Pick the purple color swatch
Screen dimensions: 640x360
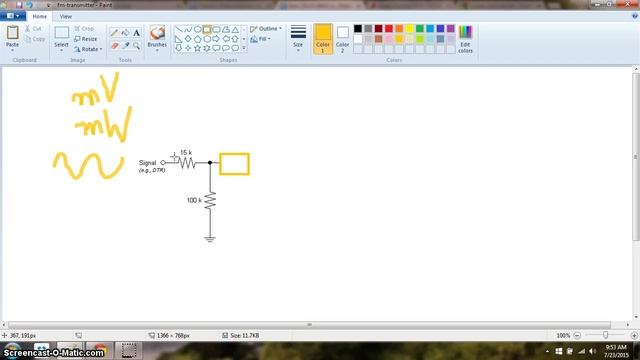[451, 29]
